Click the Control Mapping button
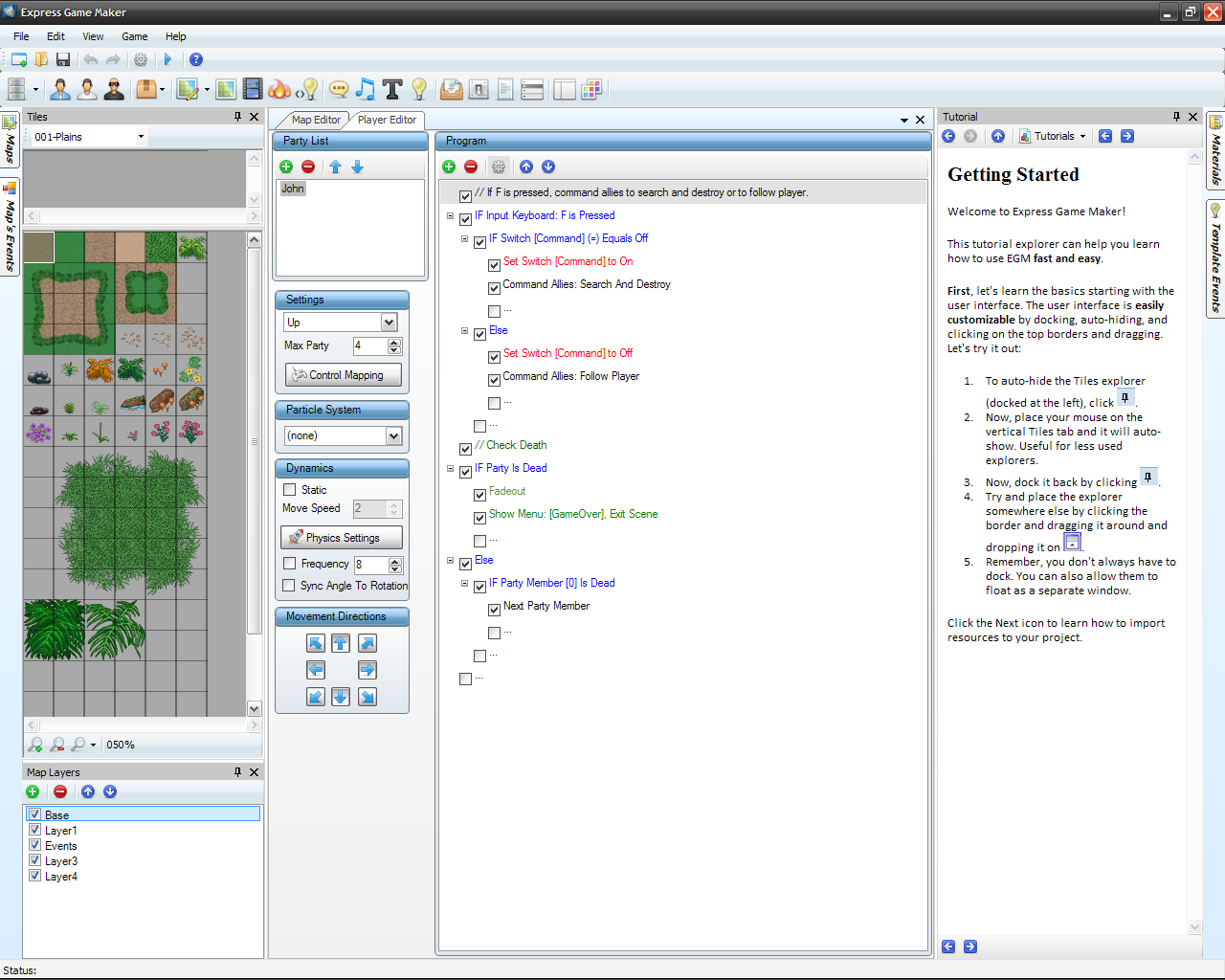Viewport: 1225px width, 980px height. pos(344,375)
